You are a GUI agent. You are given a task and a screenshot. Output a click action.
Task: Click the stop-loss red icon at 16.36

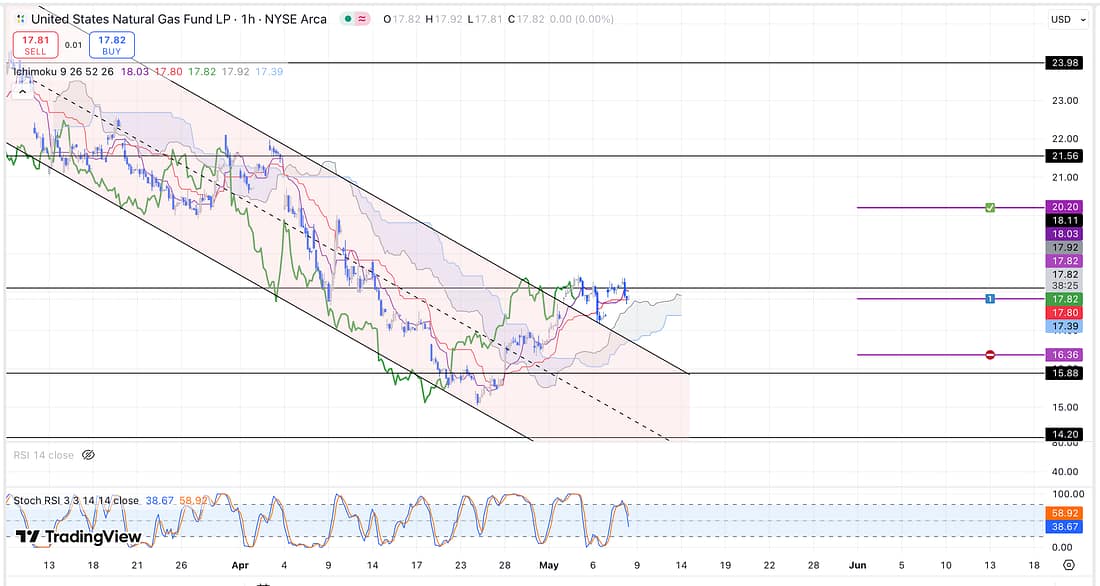click(x=990, y=355)
